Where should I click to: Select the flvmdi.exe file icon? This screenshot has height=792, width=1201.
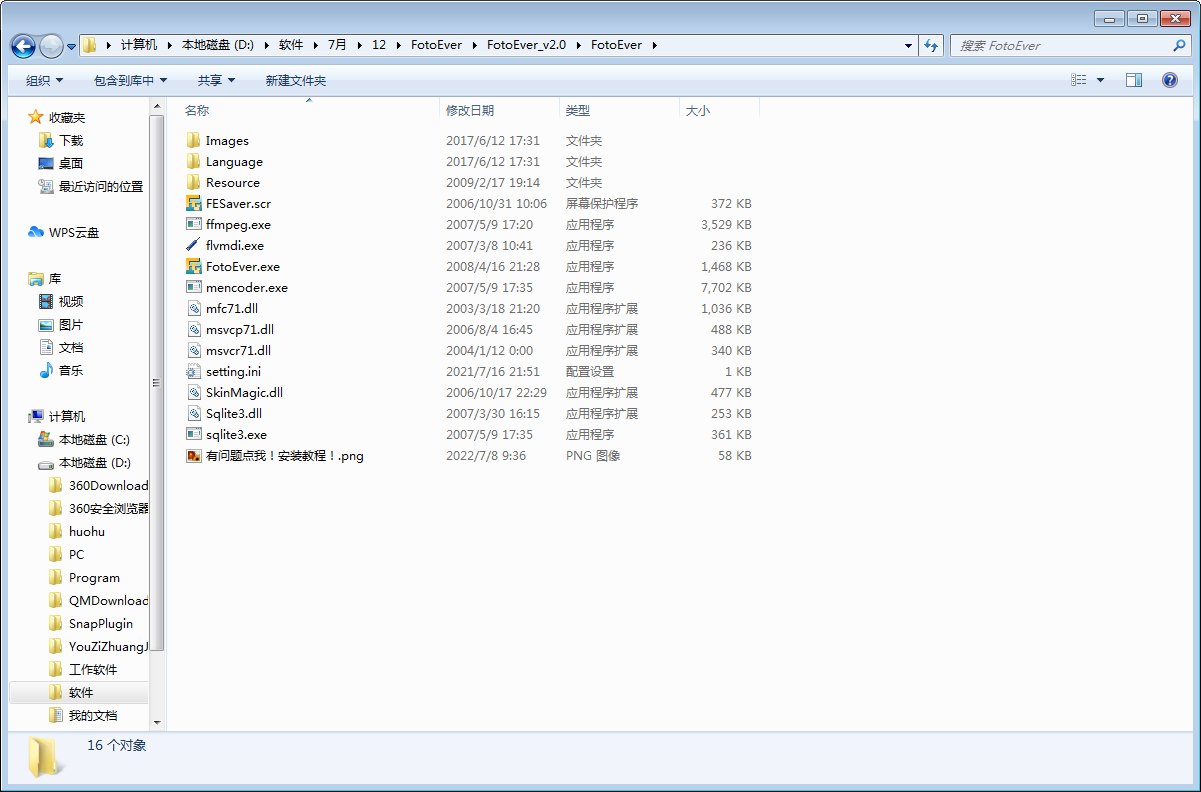coord(194,245)
